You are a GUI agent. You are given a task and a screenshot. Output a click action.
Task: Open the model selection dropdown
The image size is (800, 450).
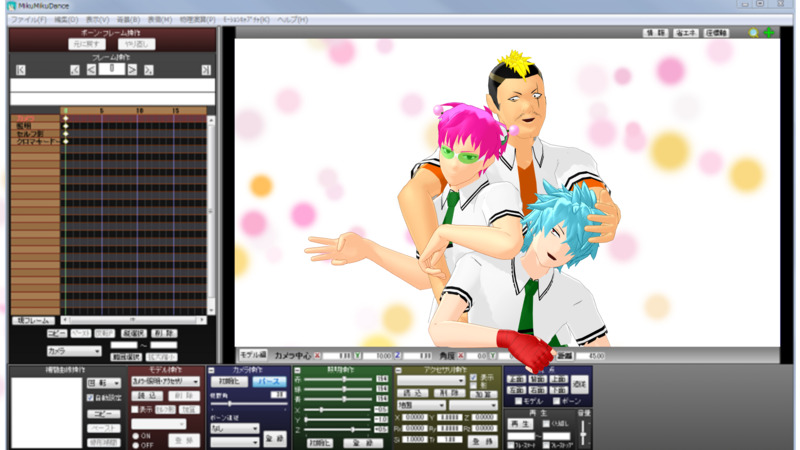(x=165, y=381)
